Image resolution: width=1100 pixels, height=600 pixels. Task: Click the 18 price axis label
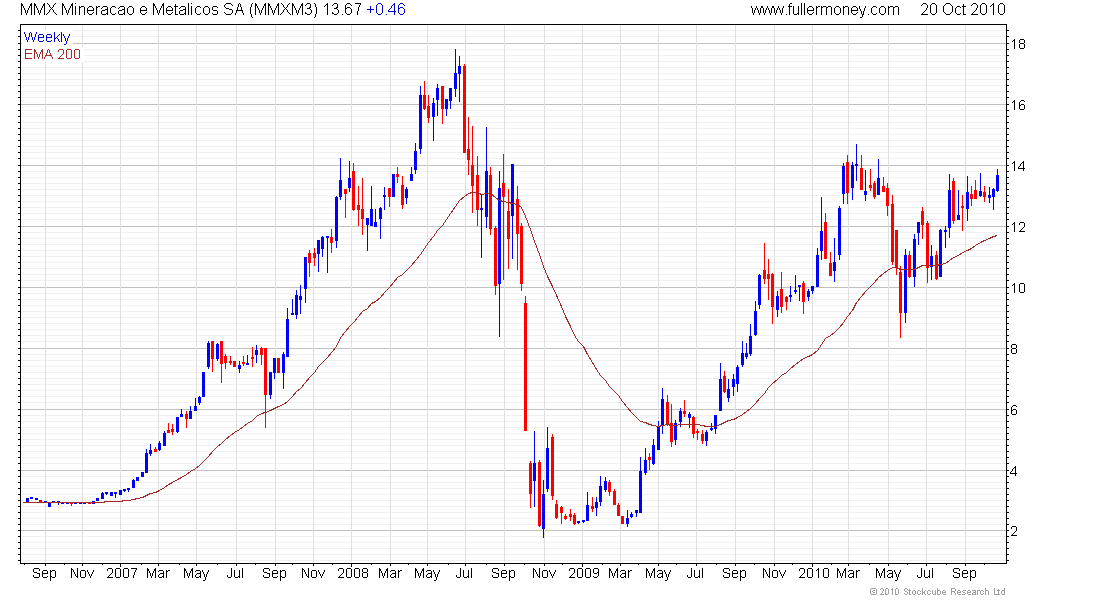(1017, 44)
